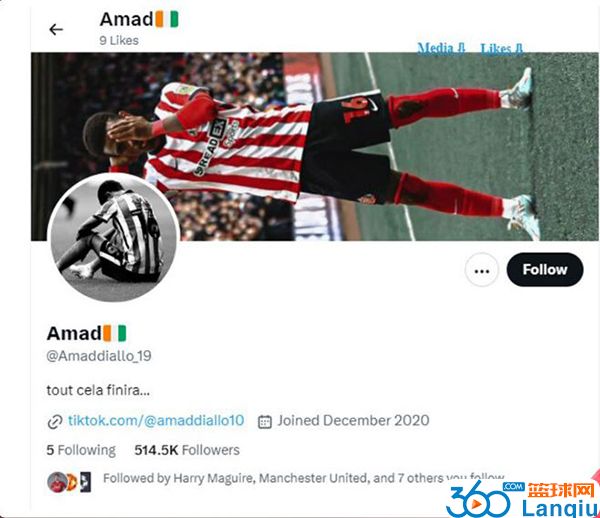600x518 pixels.
Task: Click the calendar icon next to Joined date
Action: (x=265, y=422)
